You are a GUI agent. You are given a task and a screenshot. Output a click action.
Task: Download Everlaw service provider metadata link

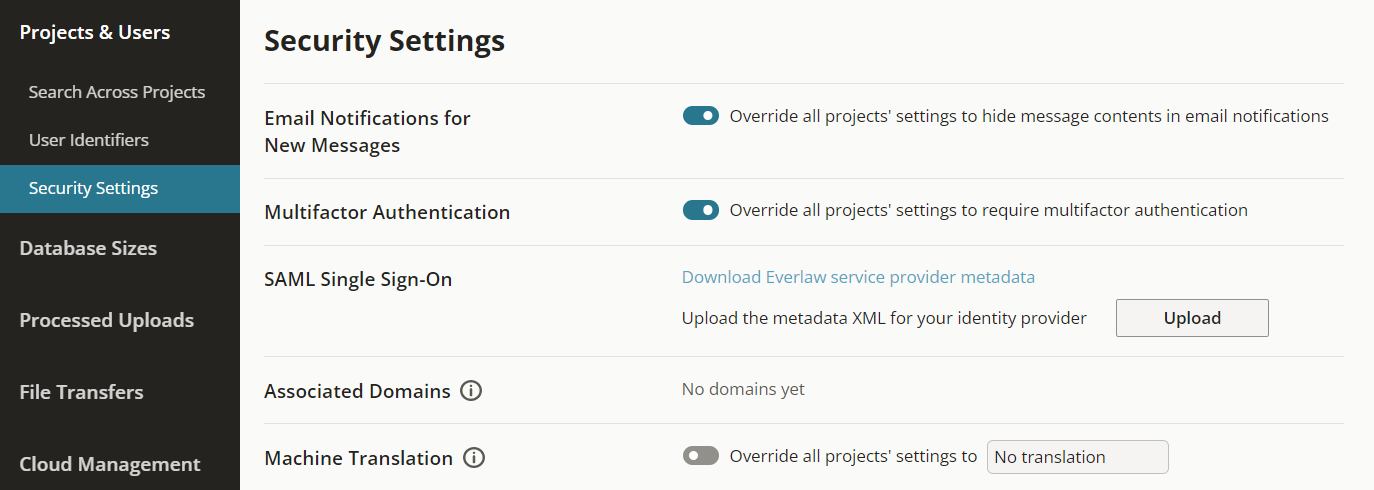[858, 277]
